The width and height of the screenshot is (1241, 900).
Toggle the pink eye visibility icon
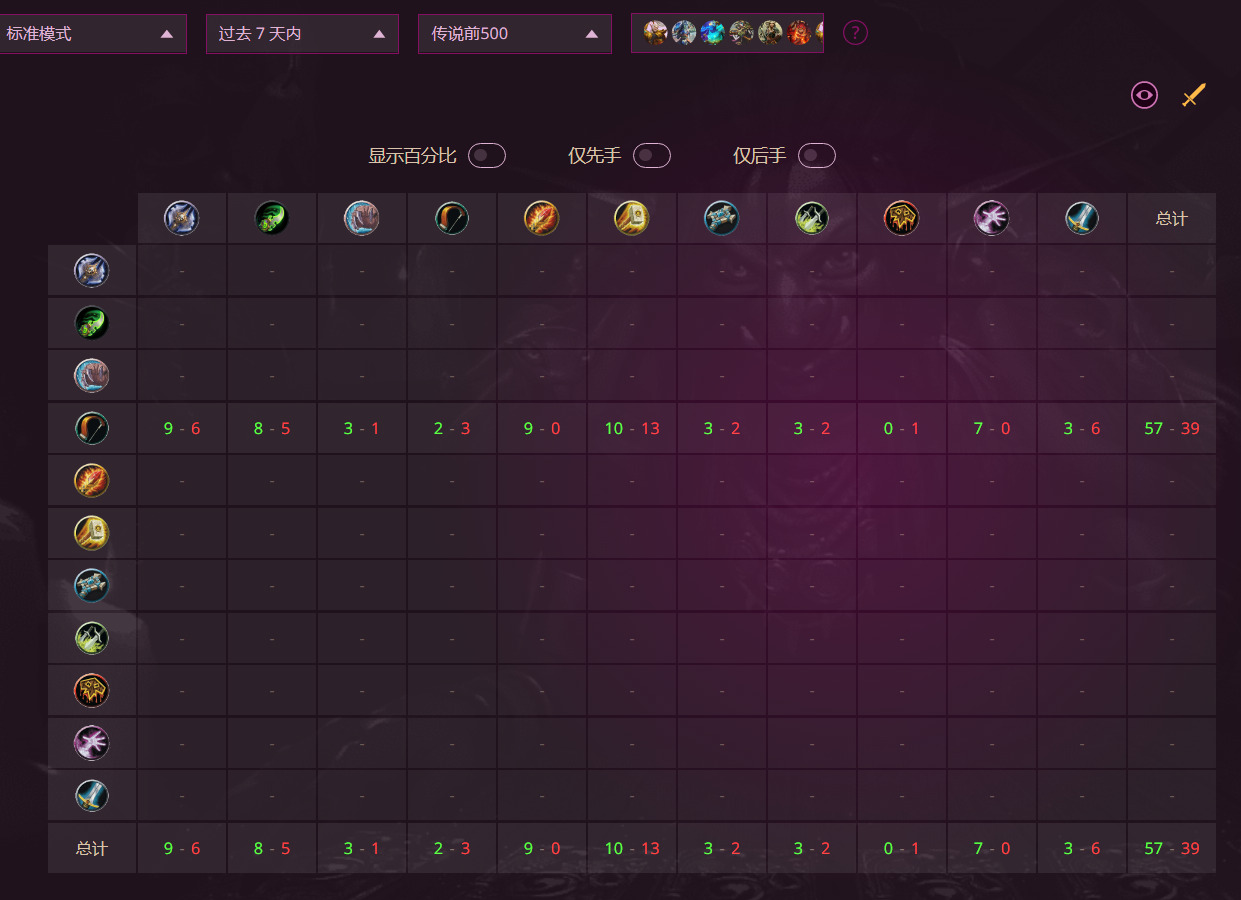pos(1144,95)
